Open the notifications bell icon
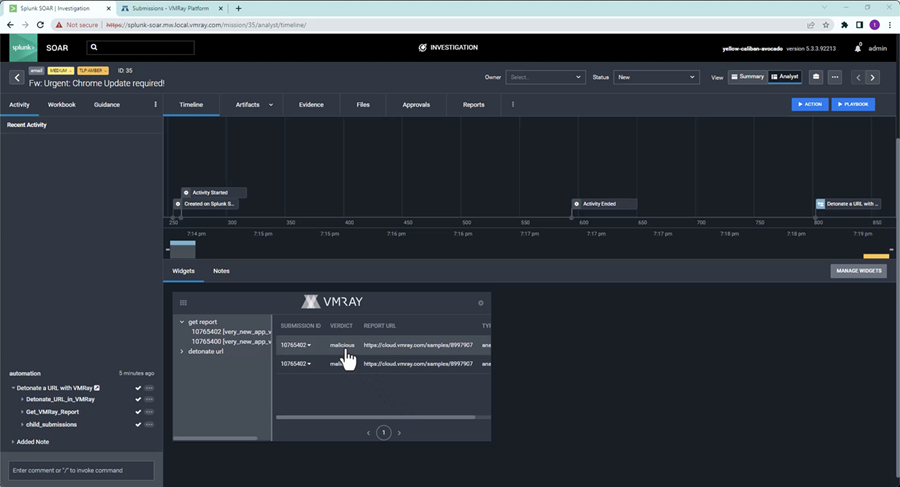 [858, 48]
